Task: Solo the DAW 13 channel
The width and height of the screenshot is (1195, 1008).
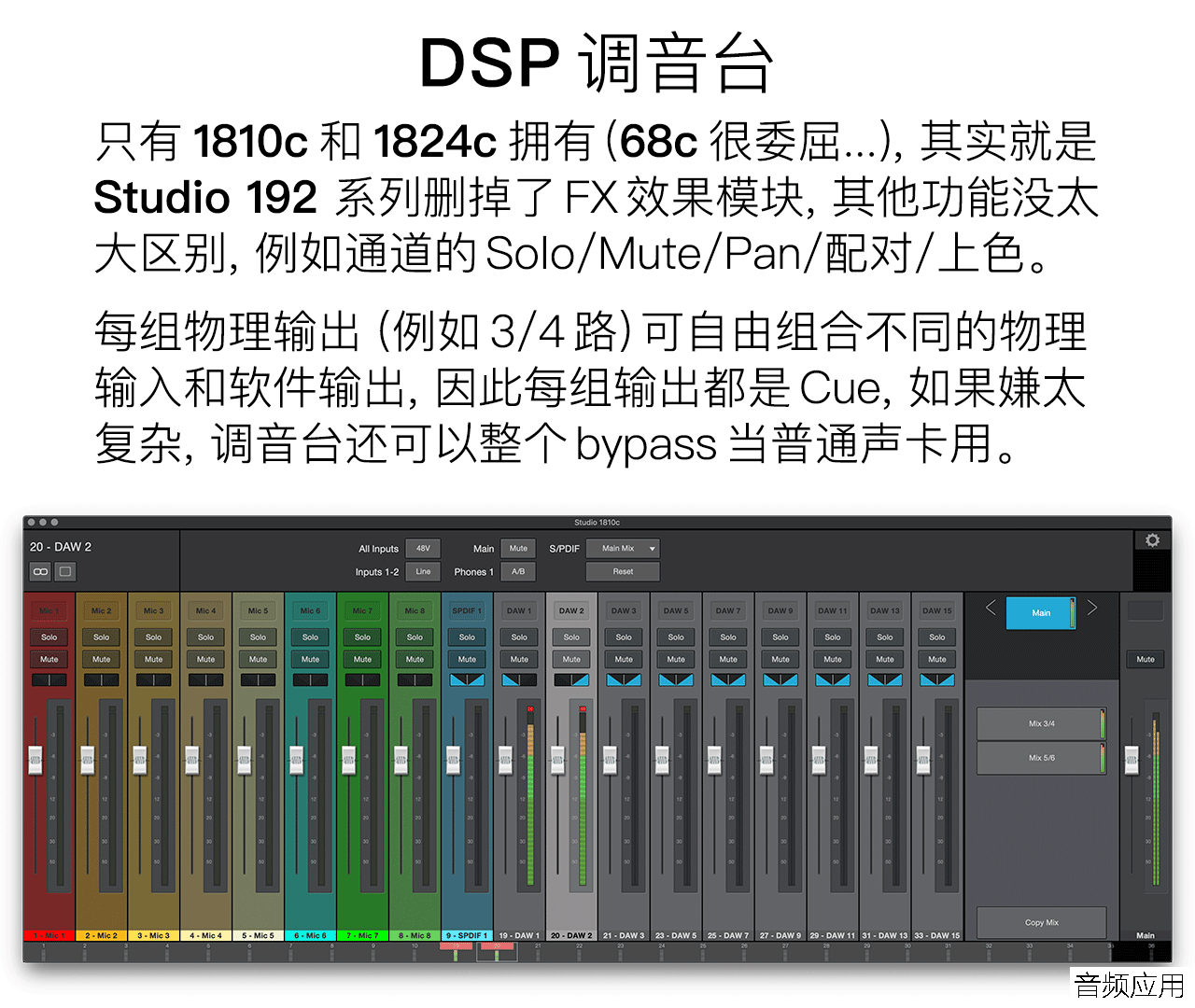Action: 886,637
